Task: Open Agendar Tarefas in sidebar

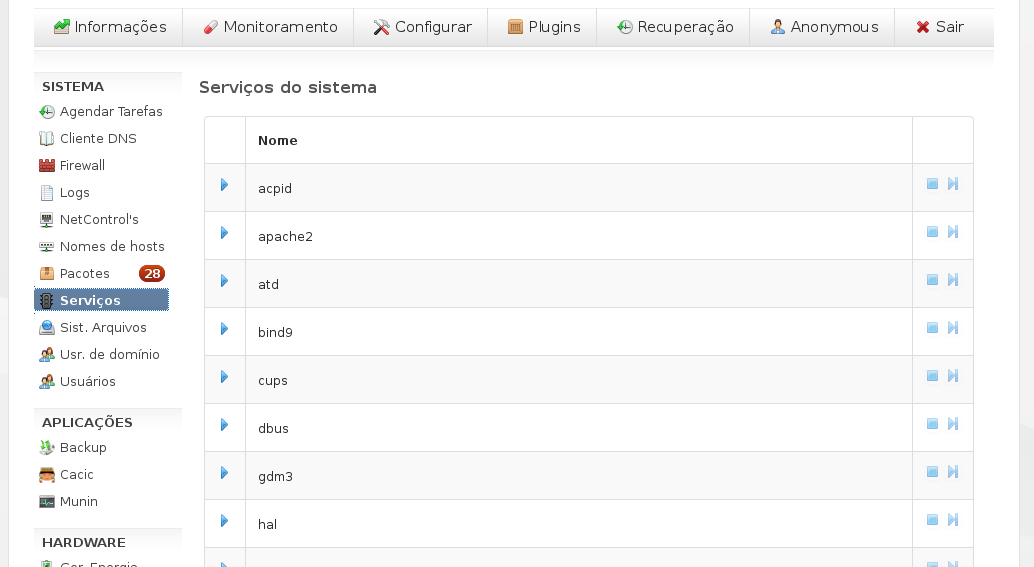Action: 101,111
